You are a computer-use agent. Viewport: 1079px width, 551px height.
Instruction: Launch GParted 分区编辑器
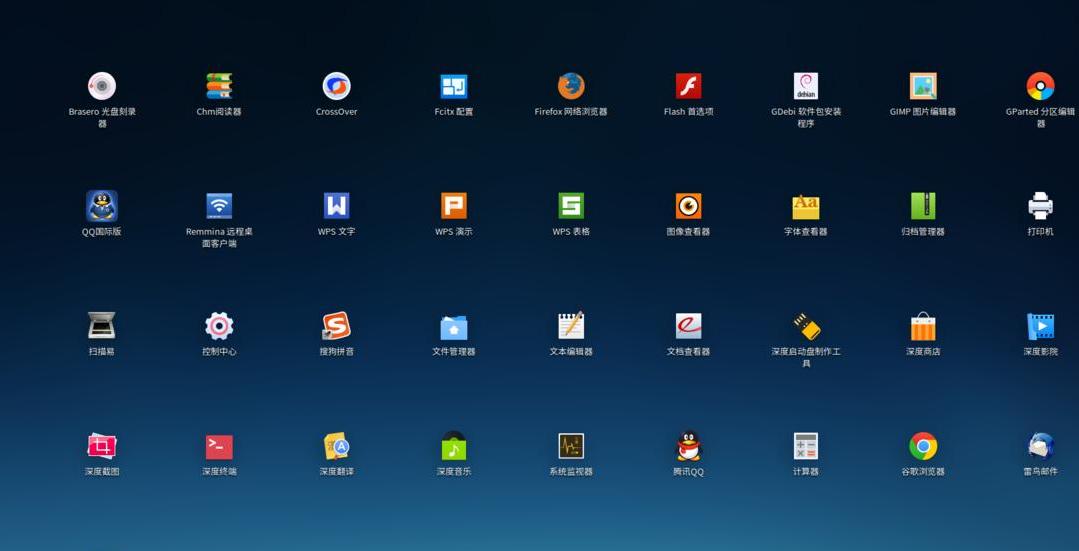coord(1040,86)
